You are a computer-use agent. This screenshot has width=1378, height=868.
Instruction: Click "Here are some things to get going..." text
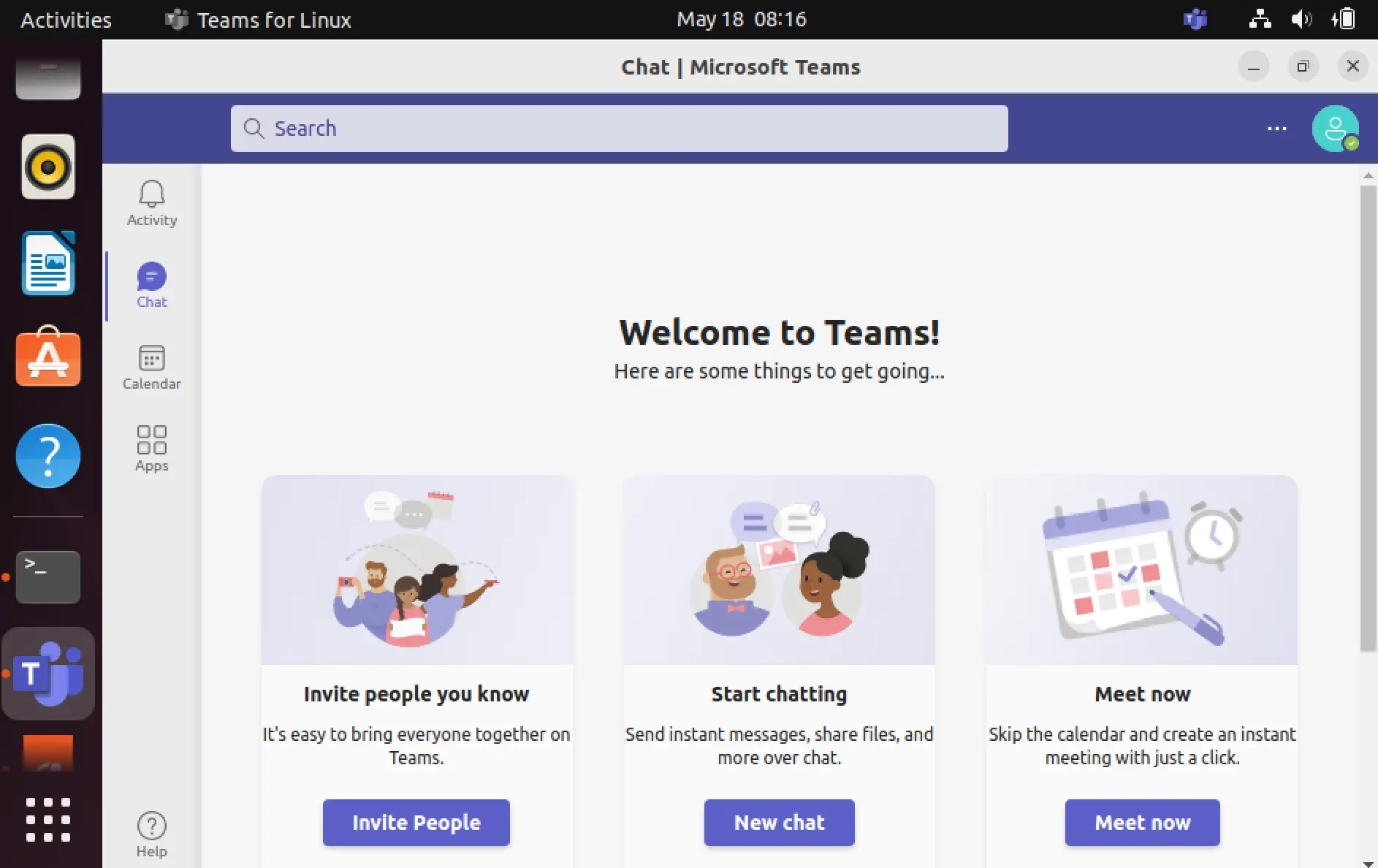(x=779, y=371)
